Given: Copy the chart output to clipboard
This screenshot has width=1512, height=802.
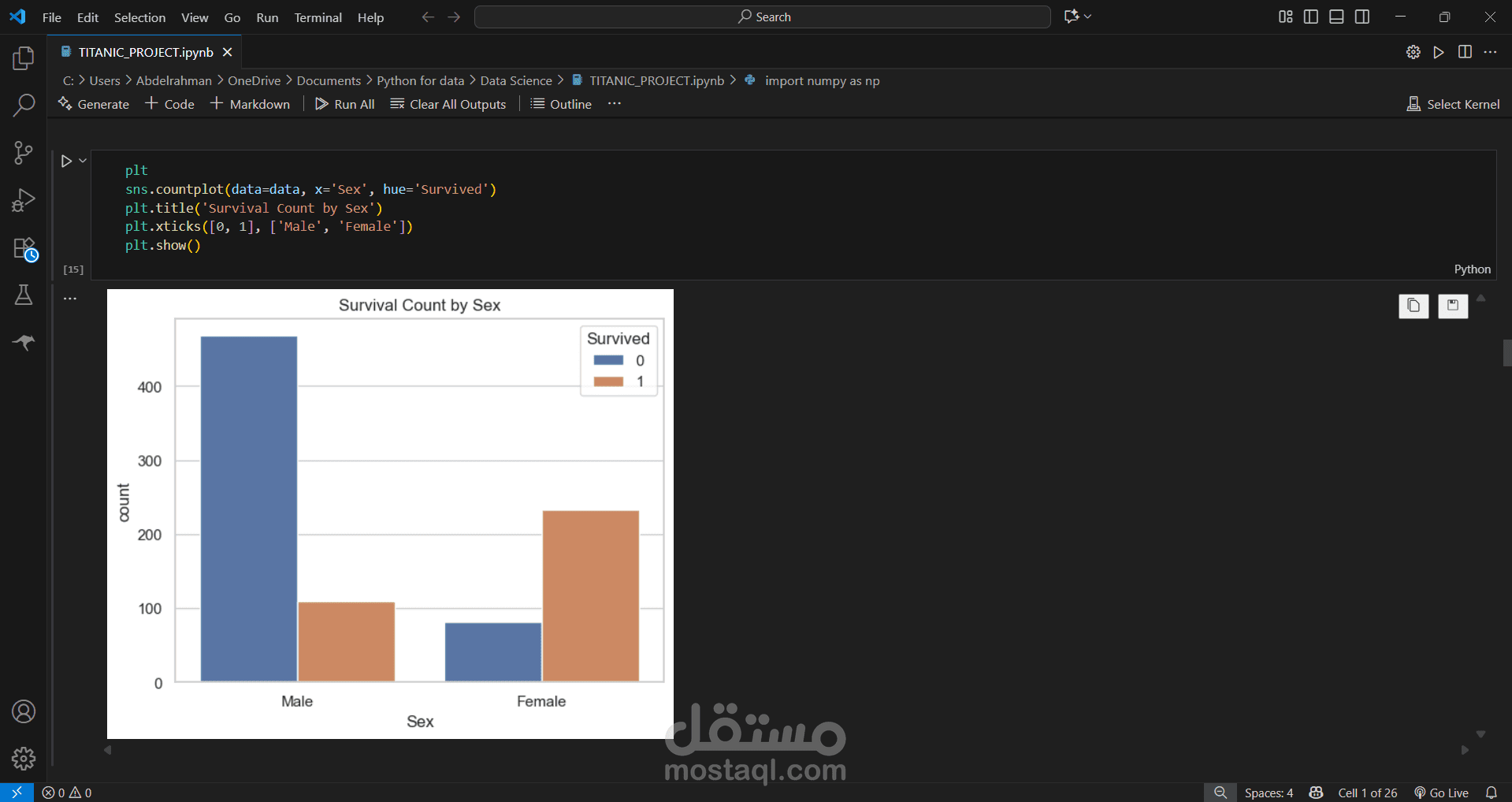Looking at the screenshot, I should (x=1414, y=306).
